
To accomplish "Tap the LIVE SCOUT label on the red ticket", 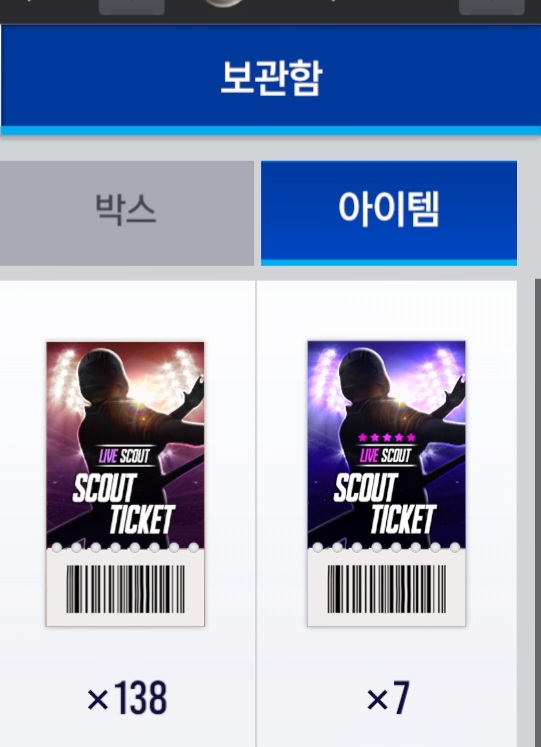I will click(x=125, y=456).
